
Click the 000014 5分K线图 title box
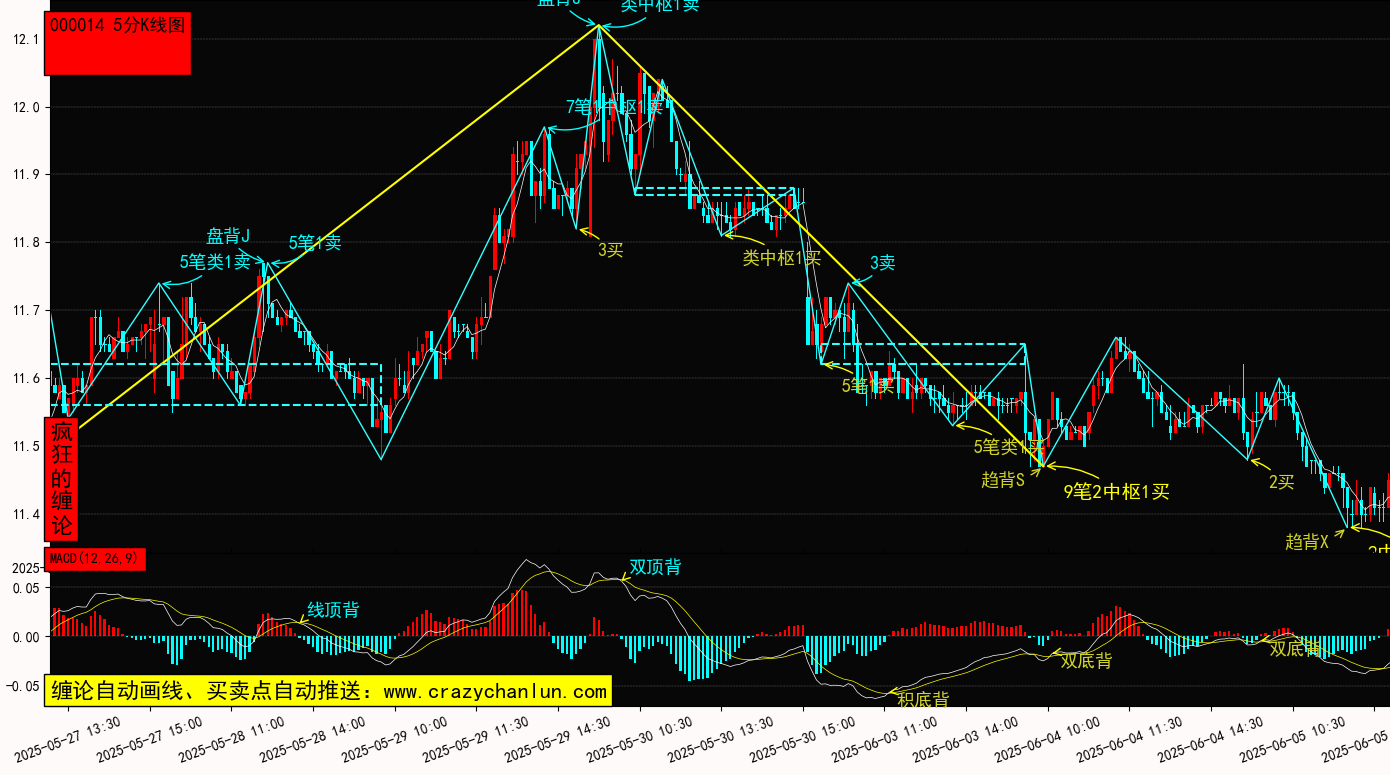pyautogui.click(x=117, y=45)
